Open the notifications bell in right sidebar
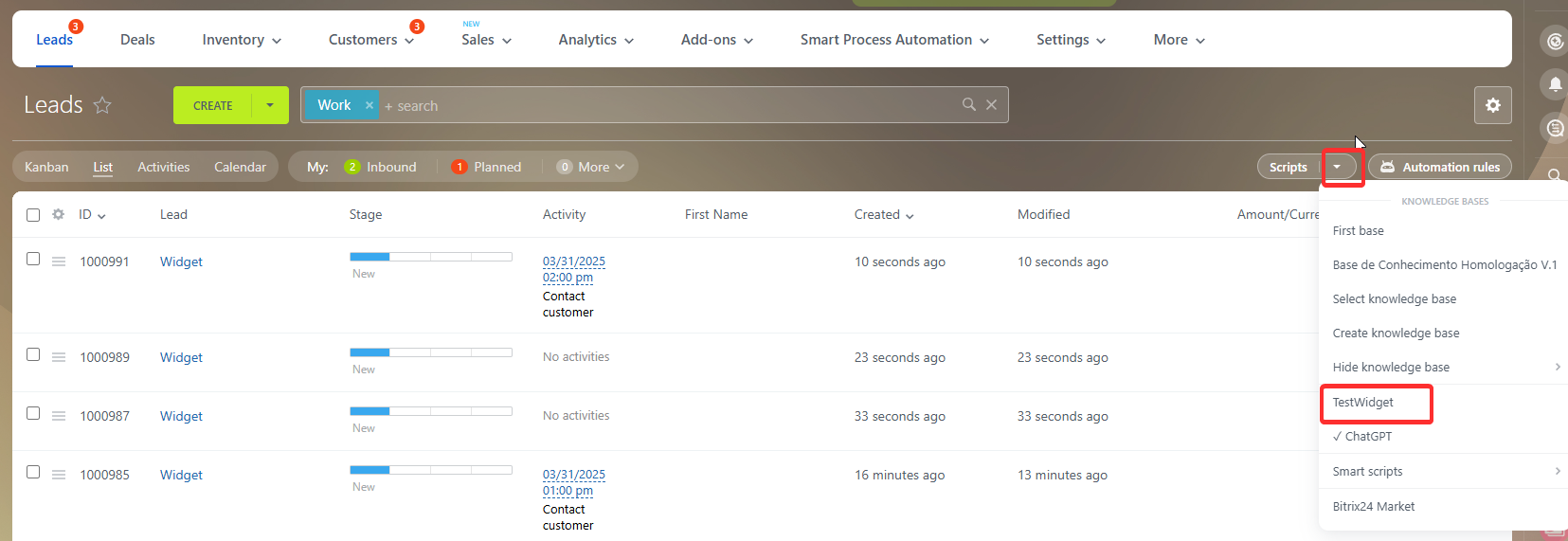1568x541 pixels. 1555,84
